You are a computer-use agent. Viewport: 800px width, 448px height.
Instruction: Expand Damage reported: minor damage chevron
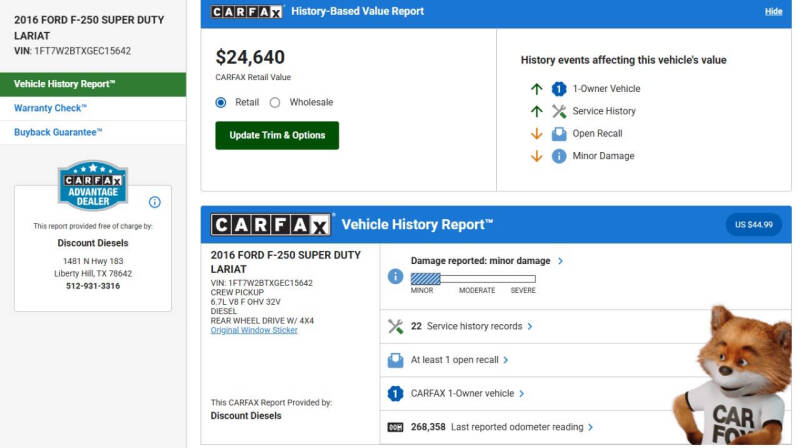tap(560, 261)
